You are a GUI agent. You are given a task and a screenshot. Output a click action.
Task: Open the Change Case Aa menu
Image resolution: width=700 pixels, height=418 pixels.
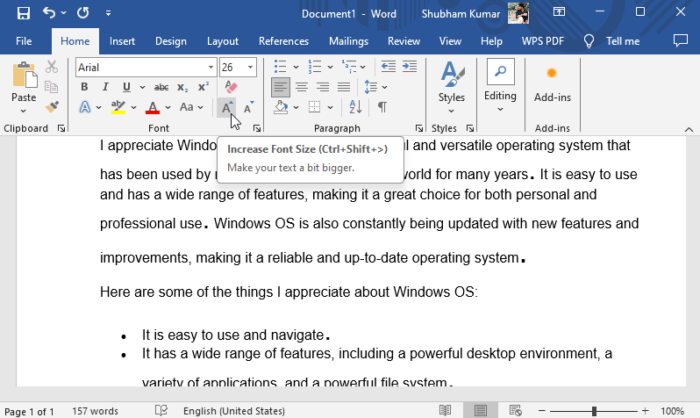click(191, 107)
